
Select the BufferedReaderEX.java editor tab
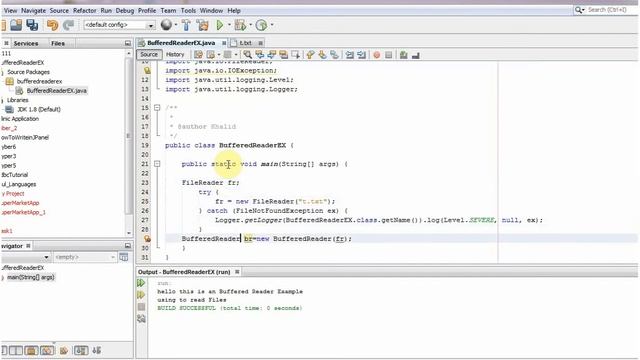(x=181, y=43)
